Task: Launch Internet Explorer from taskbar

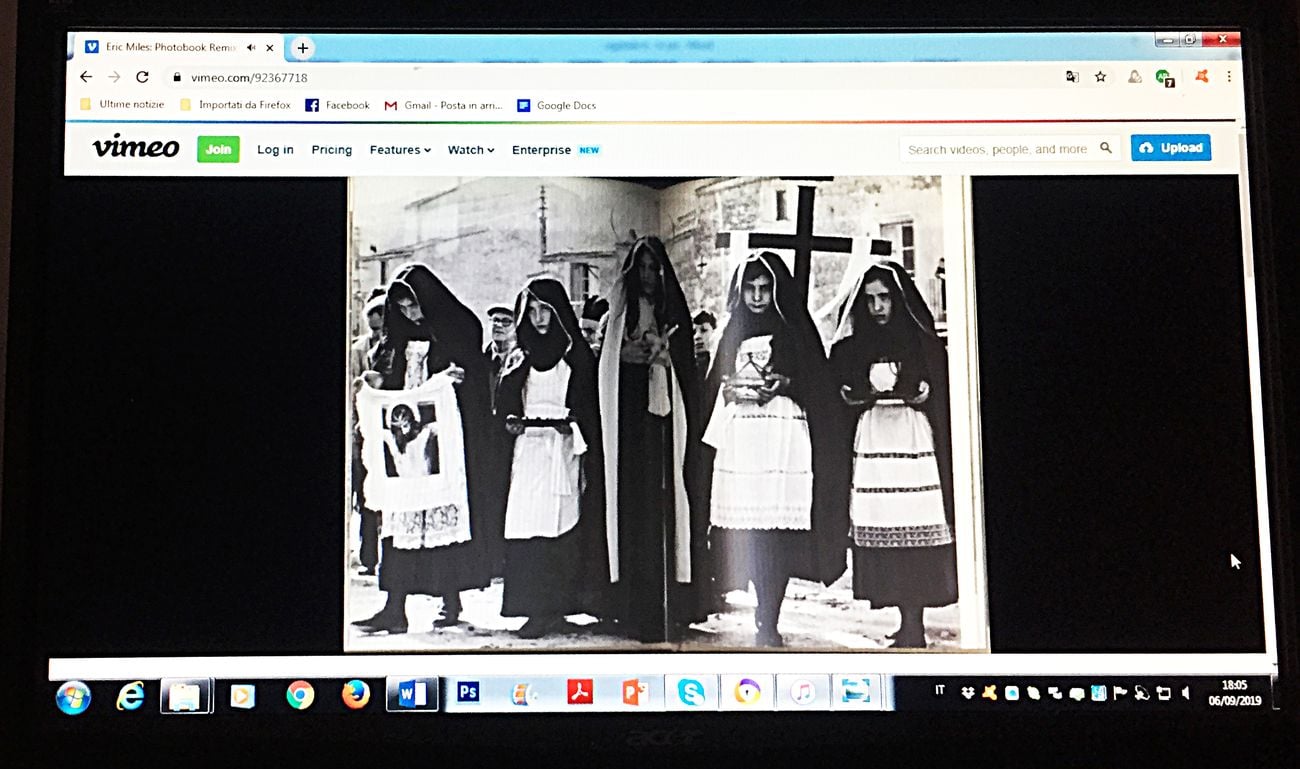Action: [x=130, y=696]
